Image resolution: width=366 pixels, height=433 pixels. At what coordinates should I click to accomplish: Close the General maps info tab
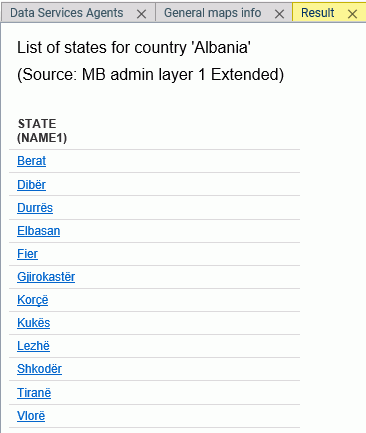(279, 14)
